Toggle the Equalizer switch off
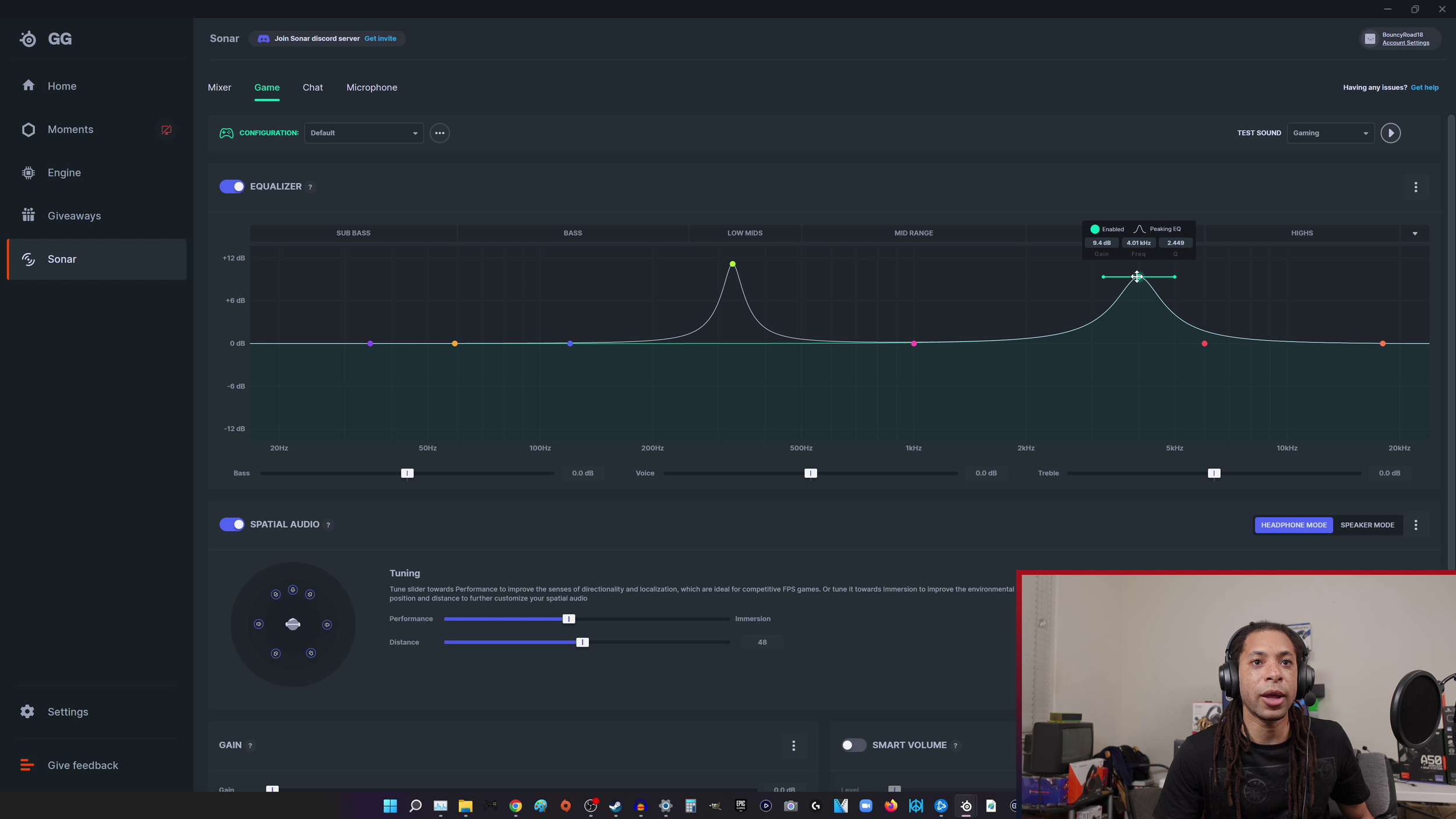This screenshot has height=819, width=1456. click(232, 187)
